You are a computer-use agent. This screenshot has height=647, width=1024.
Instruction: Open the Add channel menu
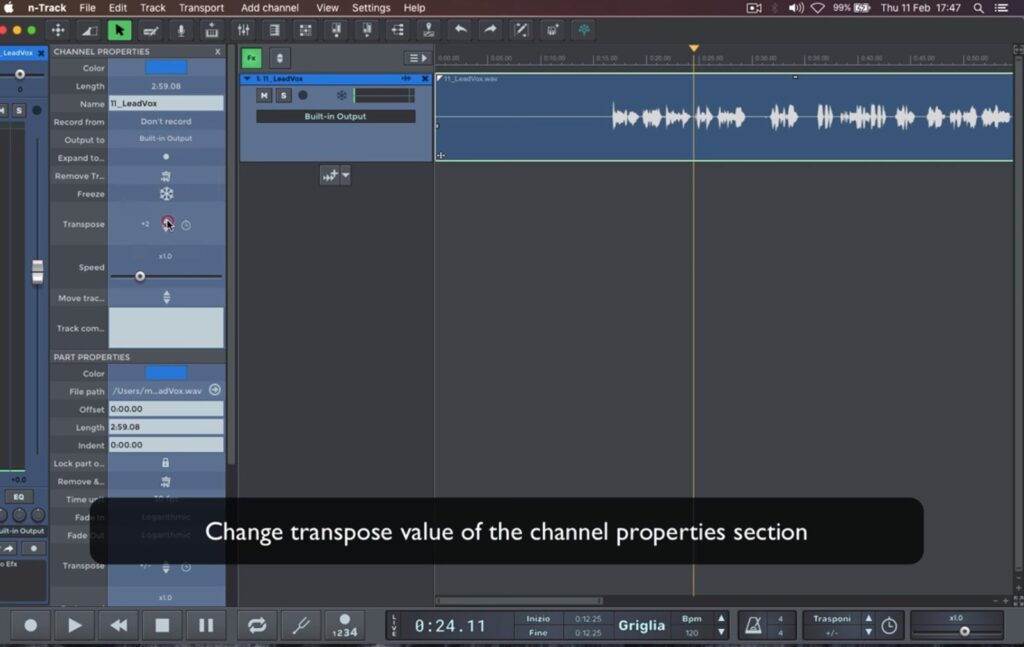click(270, 8)
